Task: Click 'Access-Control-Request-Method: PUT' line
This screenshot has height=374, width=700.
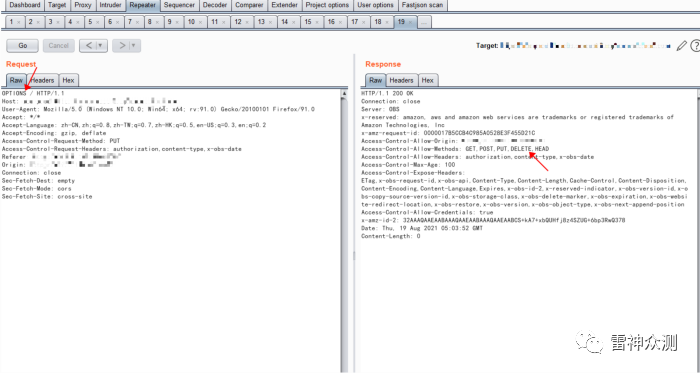Action: coord(61,141)
